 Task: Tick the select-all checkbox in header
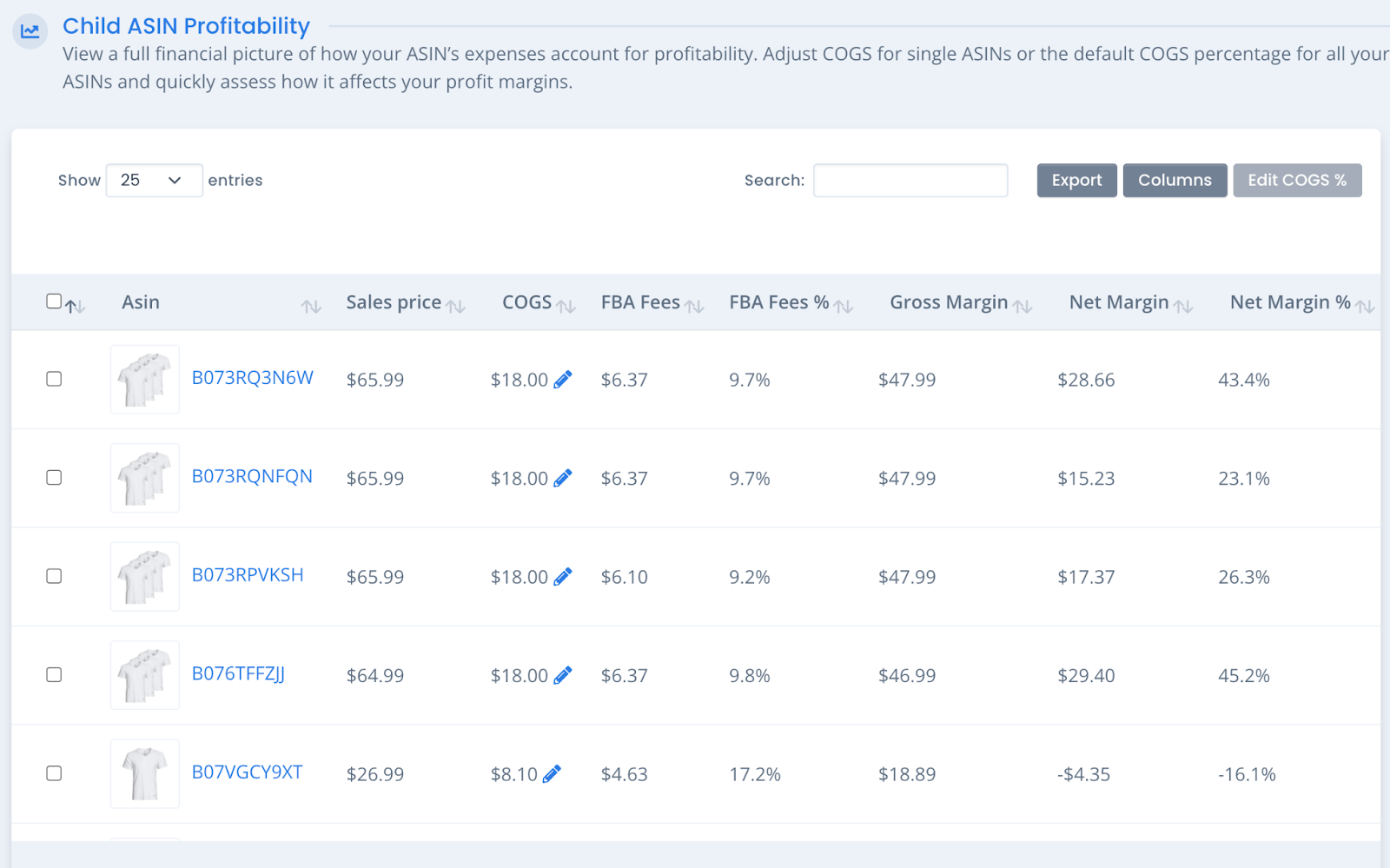click(x=54, y=301)
